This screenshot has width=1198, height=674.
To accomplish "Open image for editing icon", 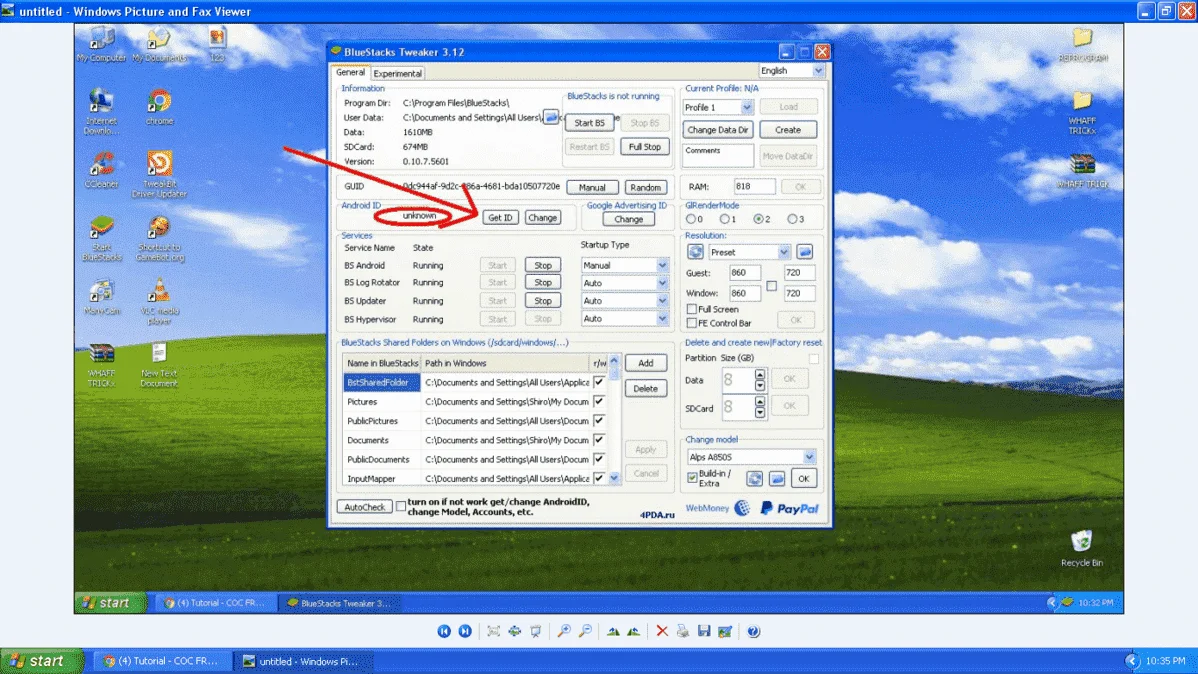I will [725, 631].
